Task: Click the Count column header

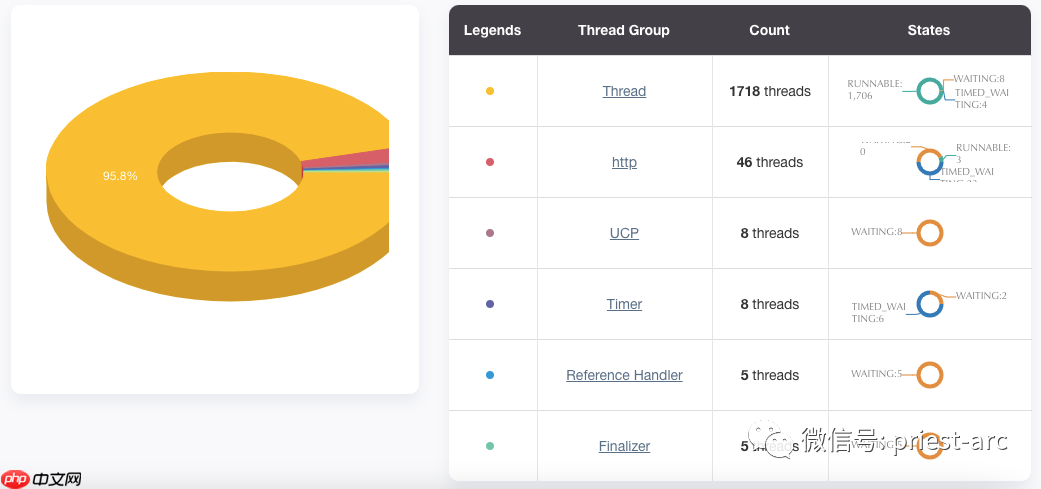Action: click(x=769, y=31)
